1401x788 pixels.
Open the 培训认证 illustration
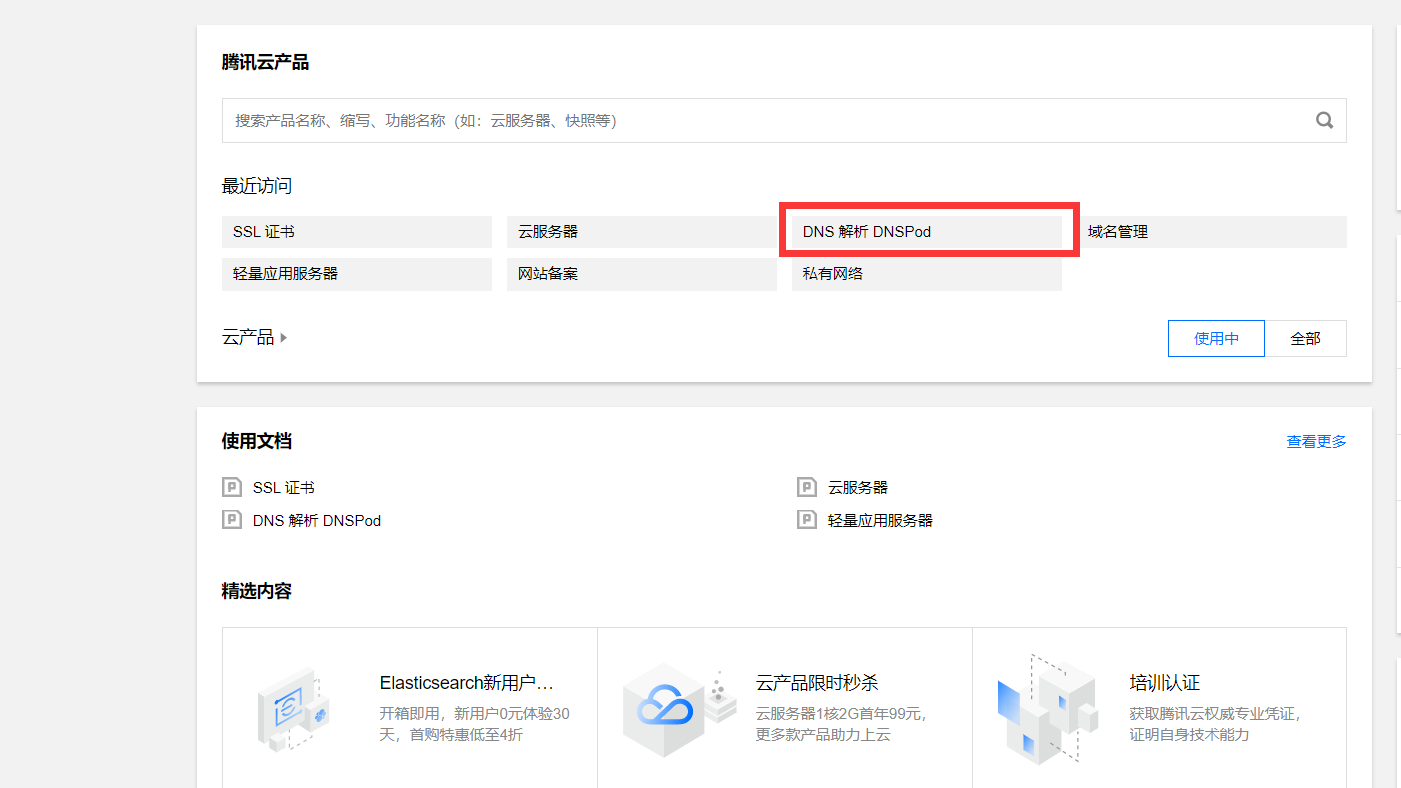[1049, 709]
